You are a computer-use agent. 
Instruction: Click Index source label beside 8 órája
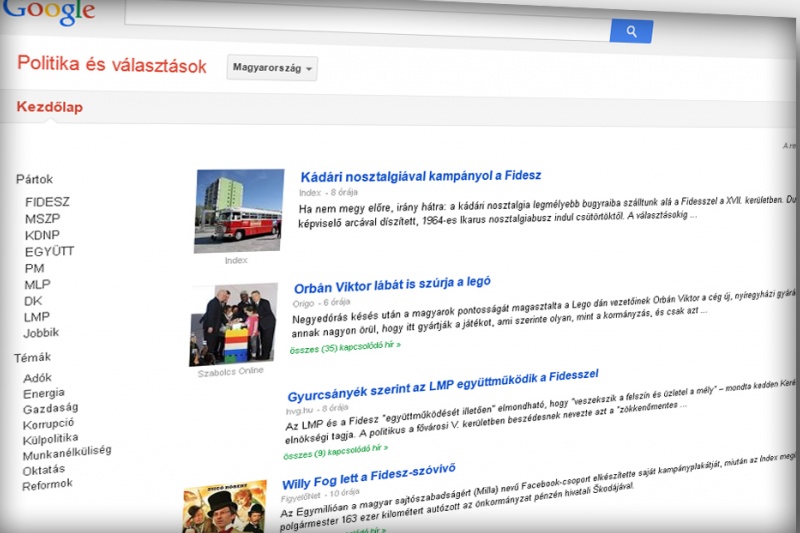point(310,192)
